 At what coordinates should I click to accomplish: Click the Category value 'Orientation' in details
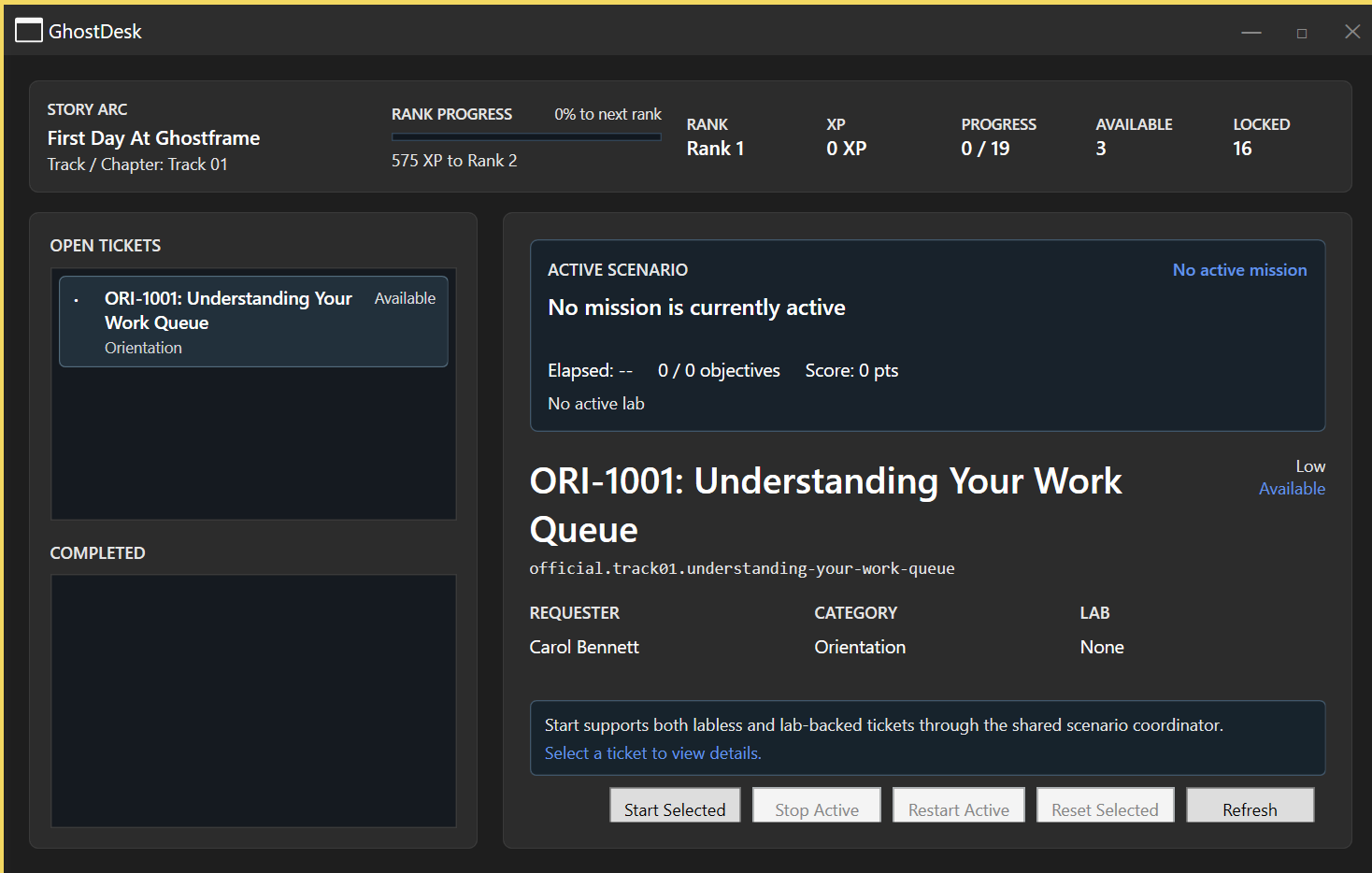pos(860,648)
